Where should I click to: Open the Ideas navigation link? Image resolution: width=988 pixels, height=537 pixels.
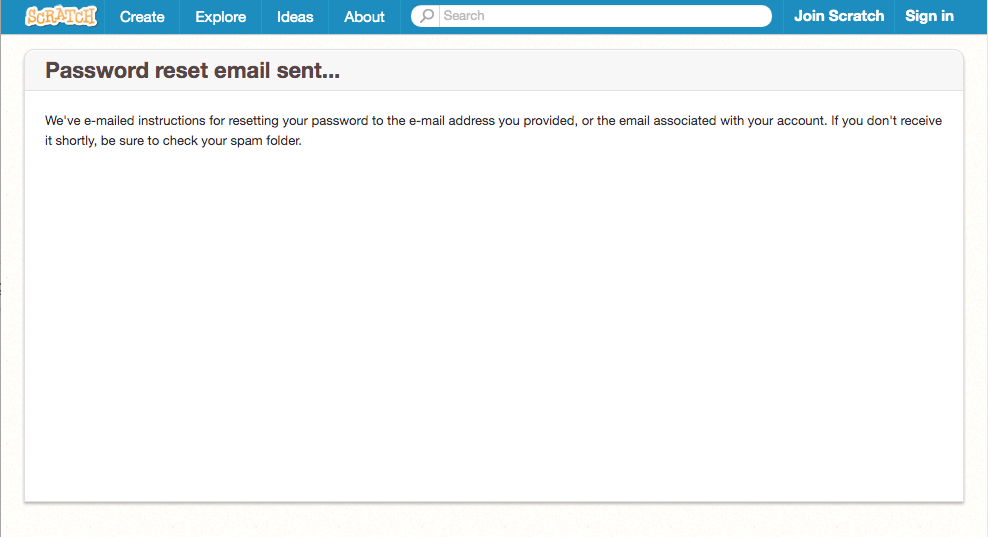295,17
